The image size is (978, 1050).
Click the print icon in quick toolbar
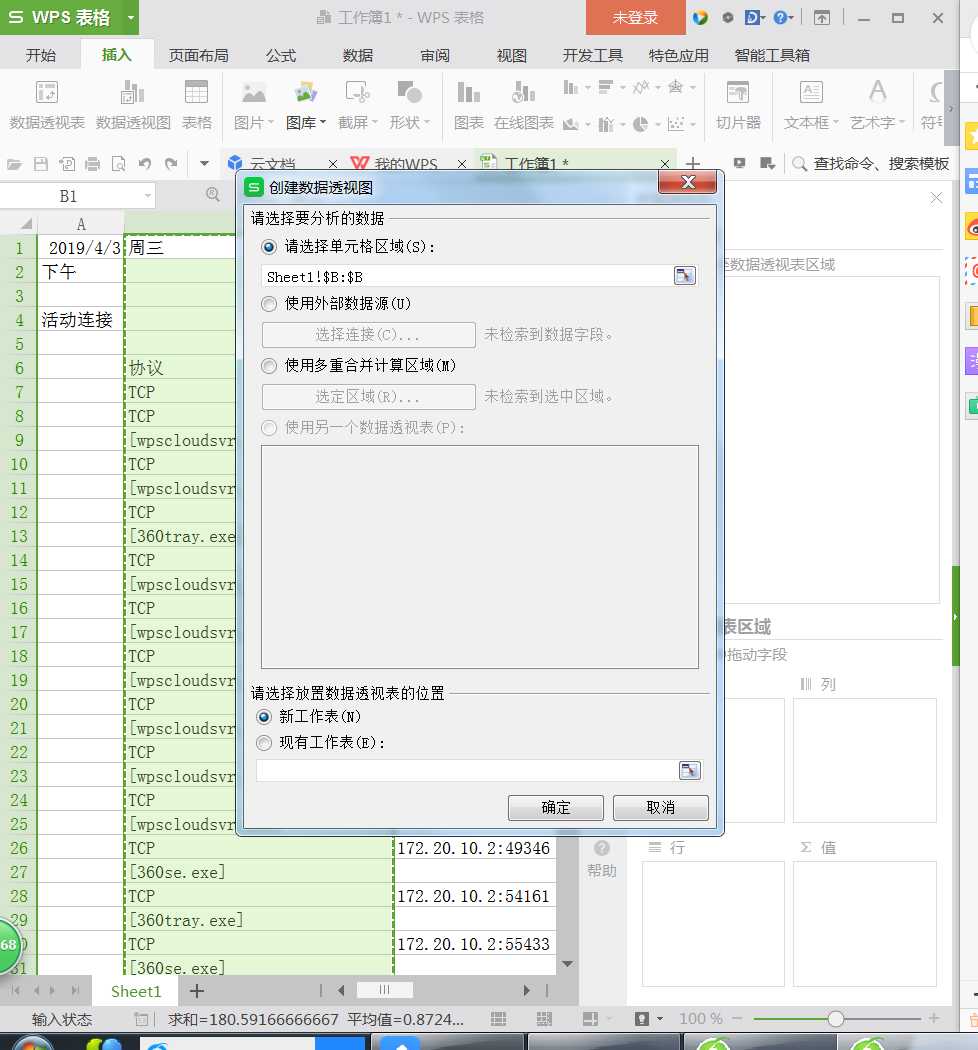[92, 164]
